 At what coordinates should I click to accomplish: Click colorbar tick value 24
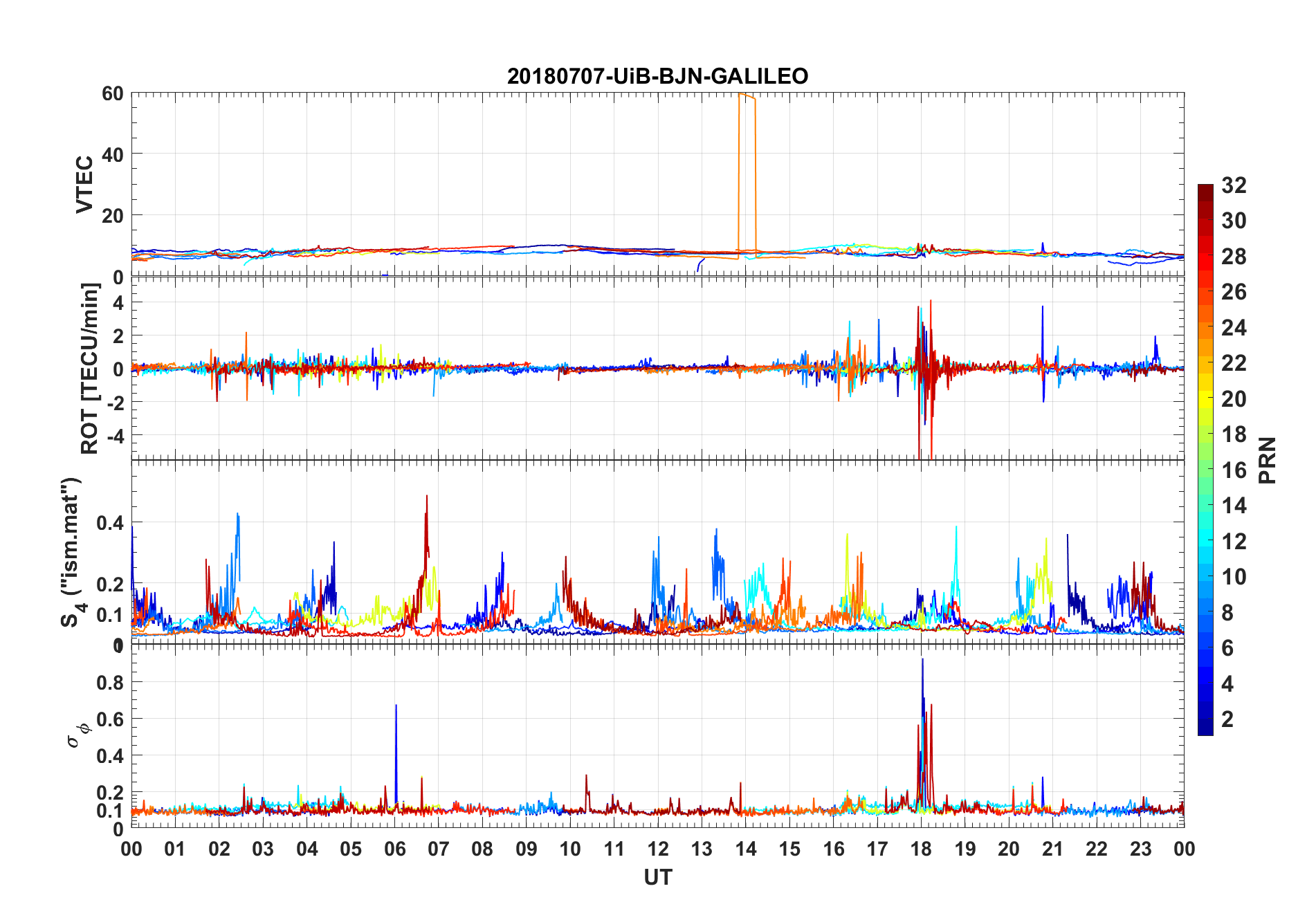coord(1234,328)
